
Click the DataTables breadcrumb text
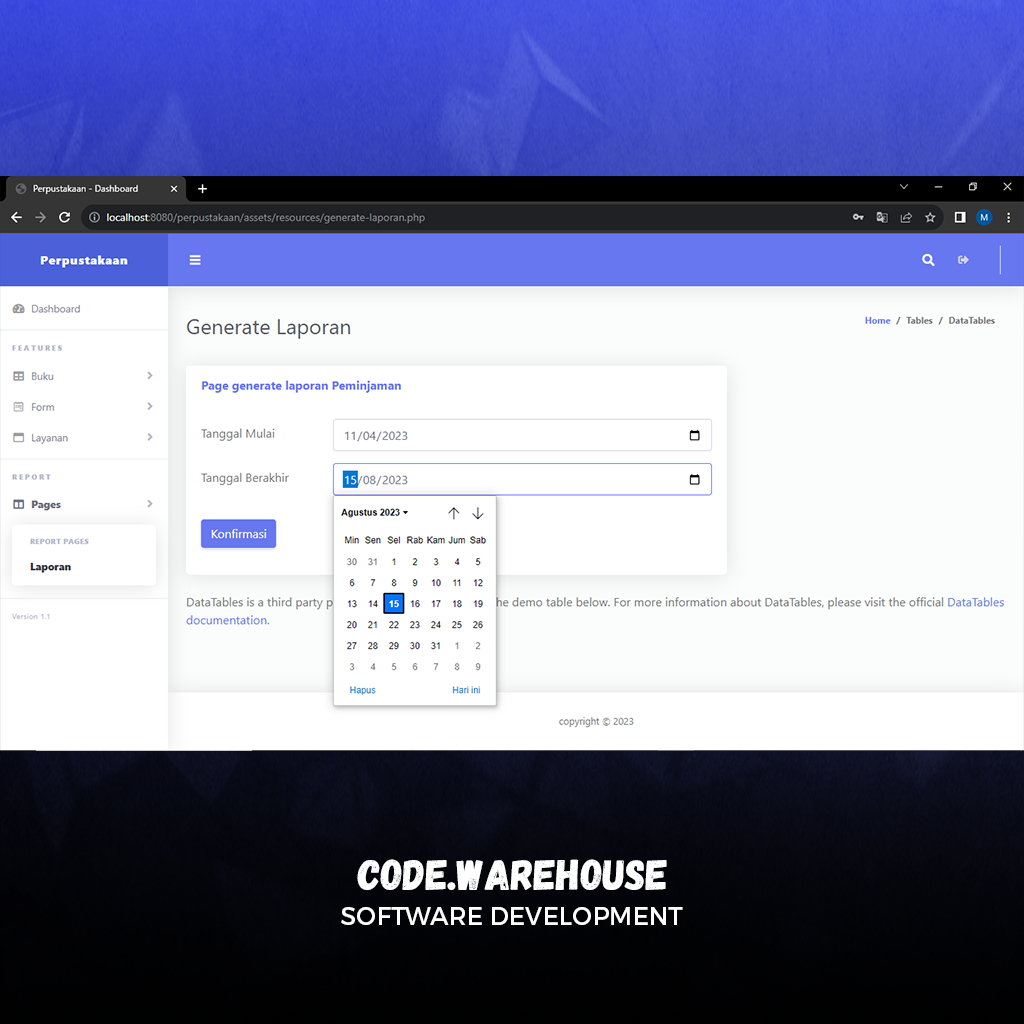coord(971,321)
